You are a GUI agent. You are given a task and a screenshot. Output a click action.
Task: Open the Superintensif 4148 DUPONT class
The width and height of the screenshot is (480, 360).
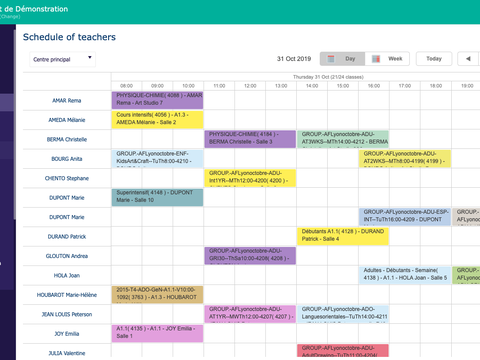tap(157, 197)
